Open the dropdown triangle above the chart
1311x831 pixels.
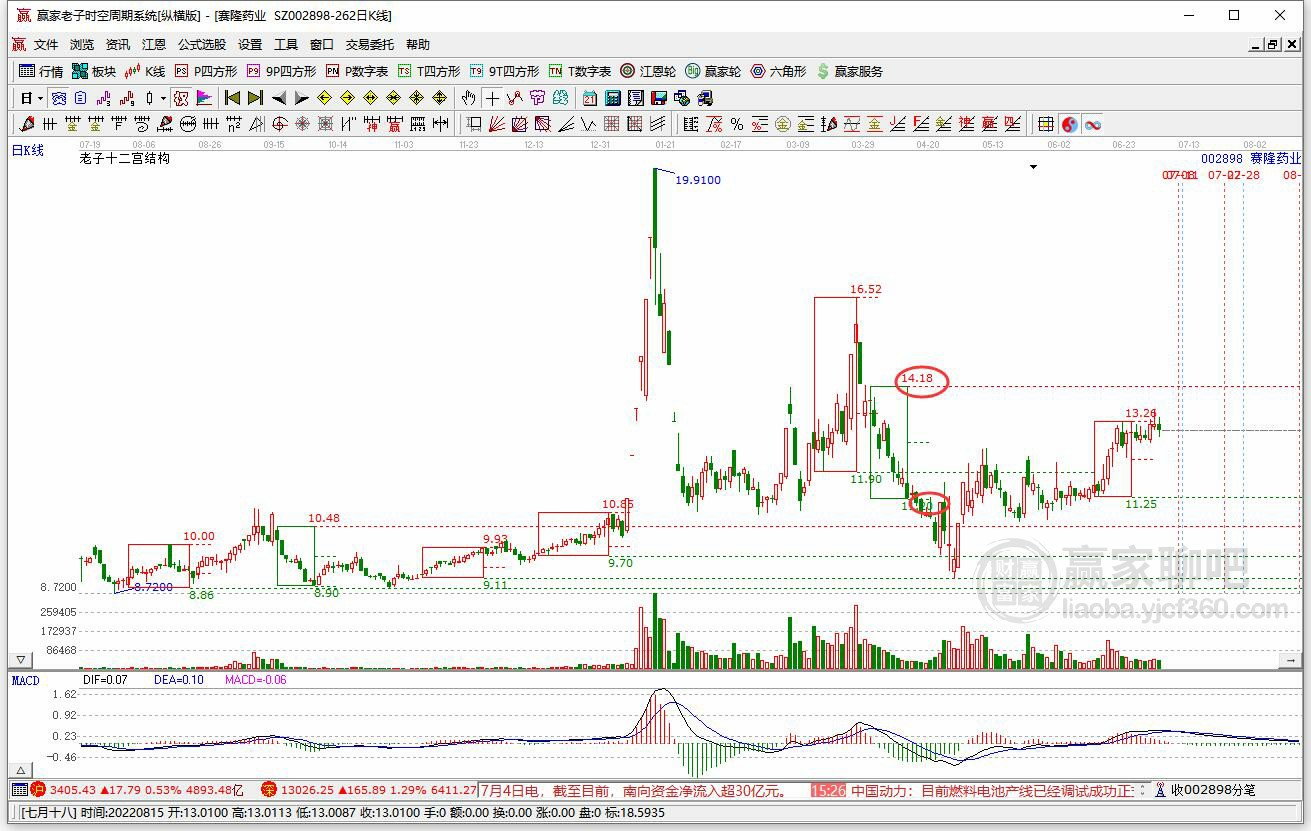[1033, 168]
